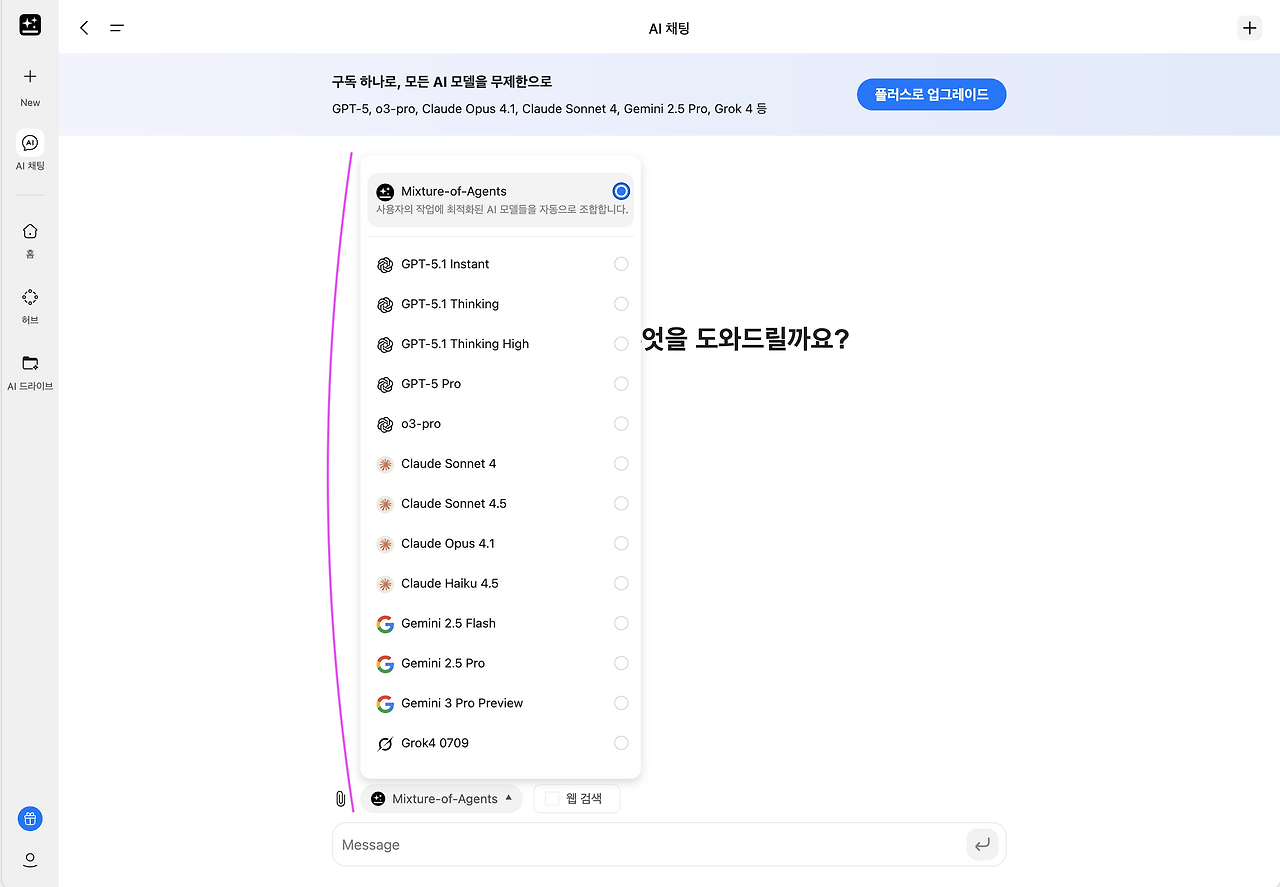The width and height of the screenshot is (1280, 887).
Task: Click the 플러스로 업그레이드 button
Action: tap(931, 95)
